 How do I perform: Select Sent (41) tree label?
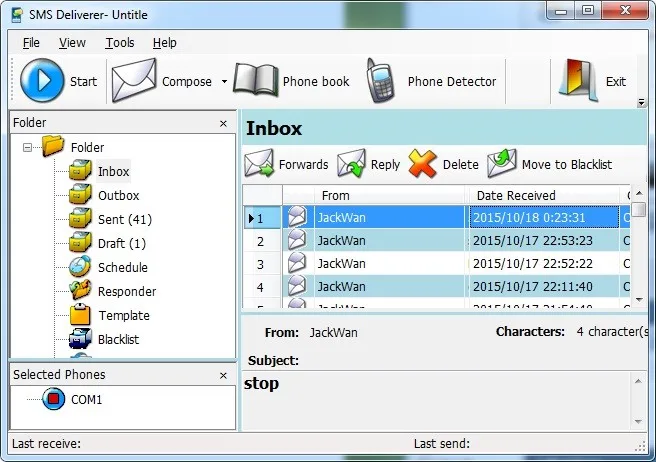pyautogui.click(x=125, y=219)
